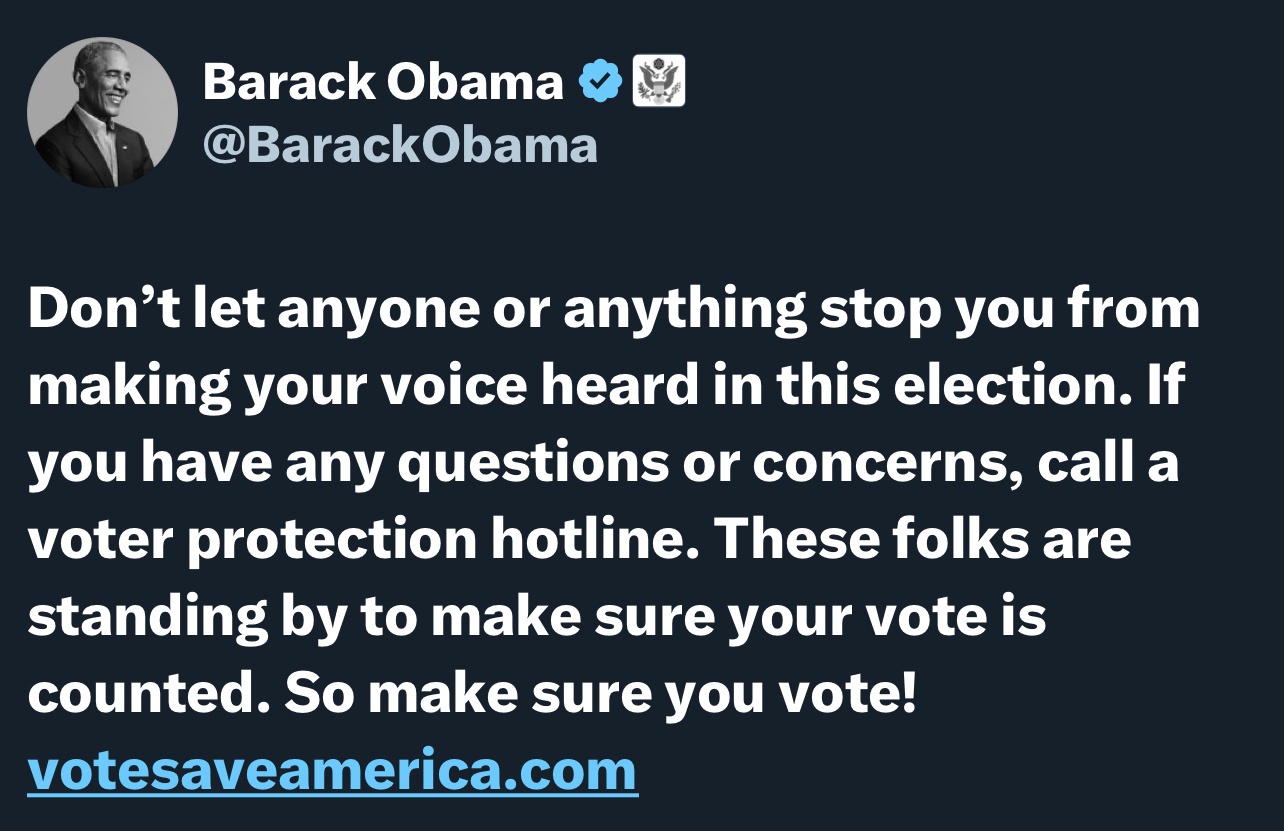1284x831 pixels.
Task: Open the votesaveamerica.com link
Action: 332,771
